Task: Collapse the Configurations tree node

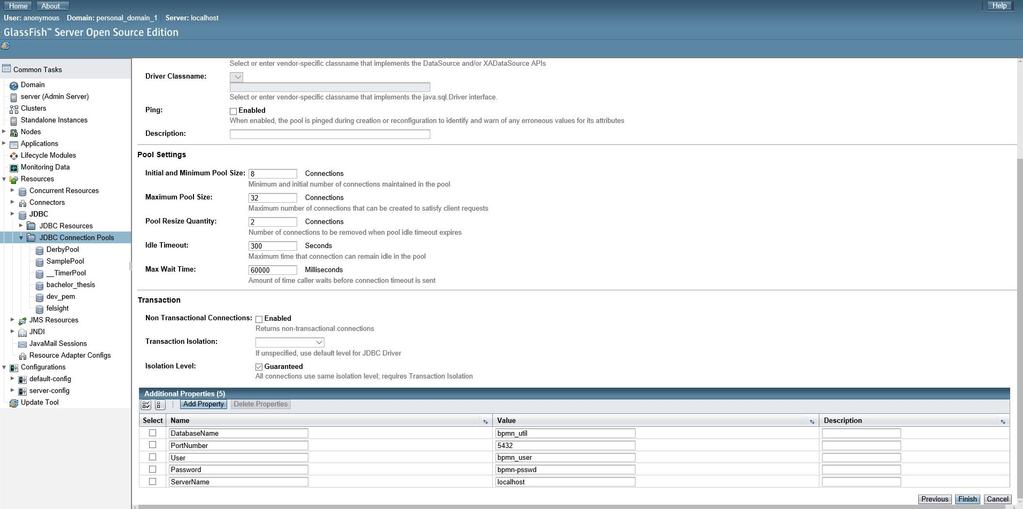Action: 4,367
